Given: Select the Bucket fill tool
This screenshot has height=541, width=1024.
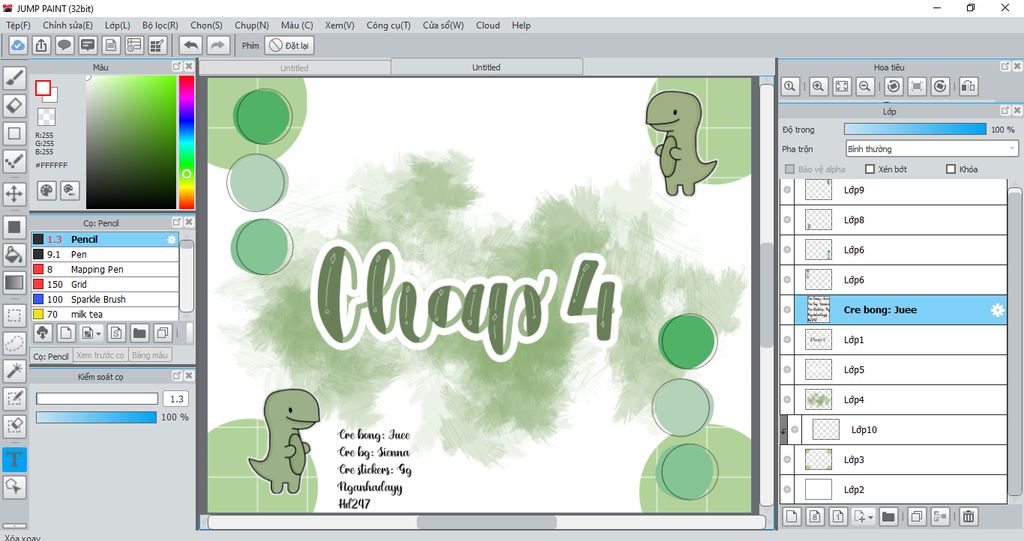Looking at the screenshot, I should point(14,255).
